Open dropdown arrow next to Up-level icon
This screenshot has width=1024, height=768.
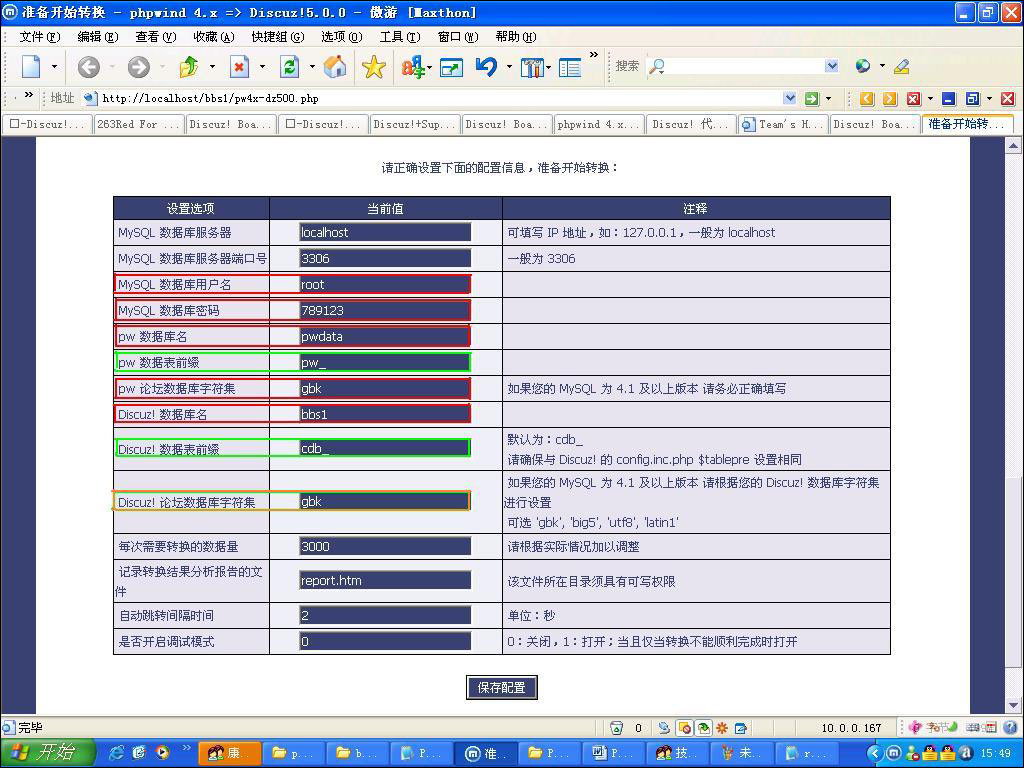click(212, 67)
